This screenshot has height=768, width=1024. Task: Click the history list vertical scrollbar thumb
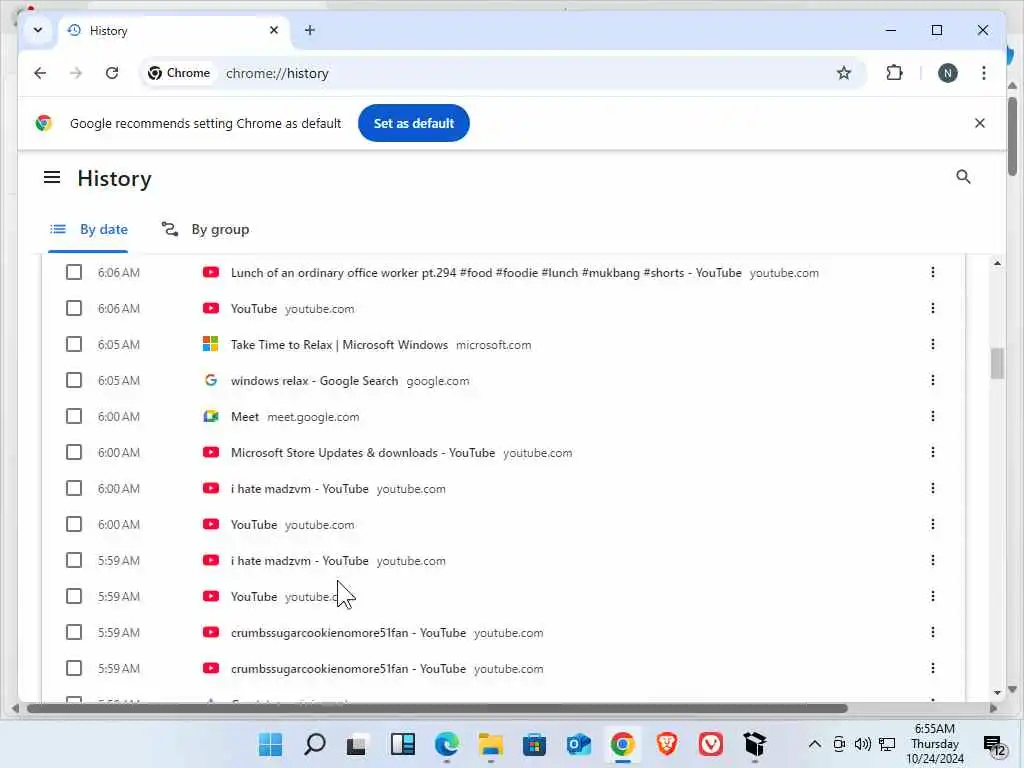coord(997,363)
